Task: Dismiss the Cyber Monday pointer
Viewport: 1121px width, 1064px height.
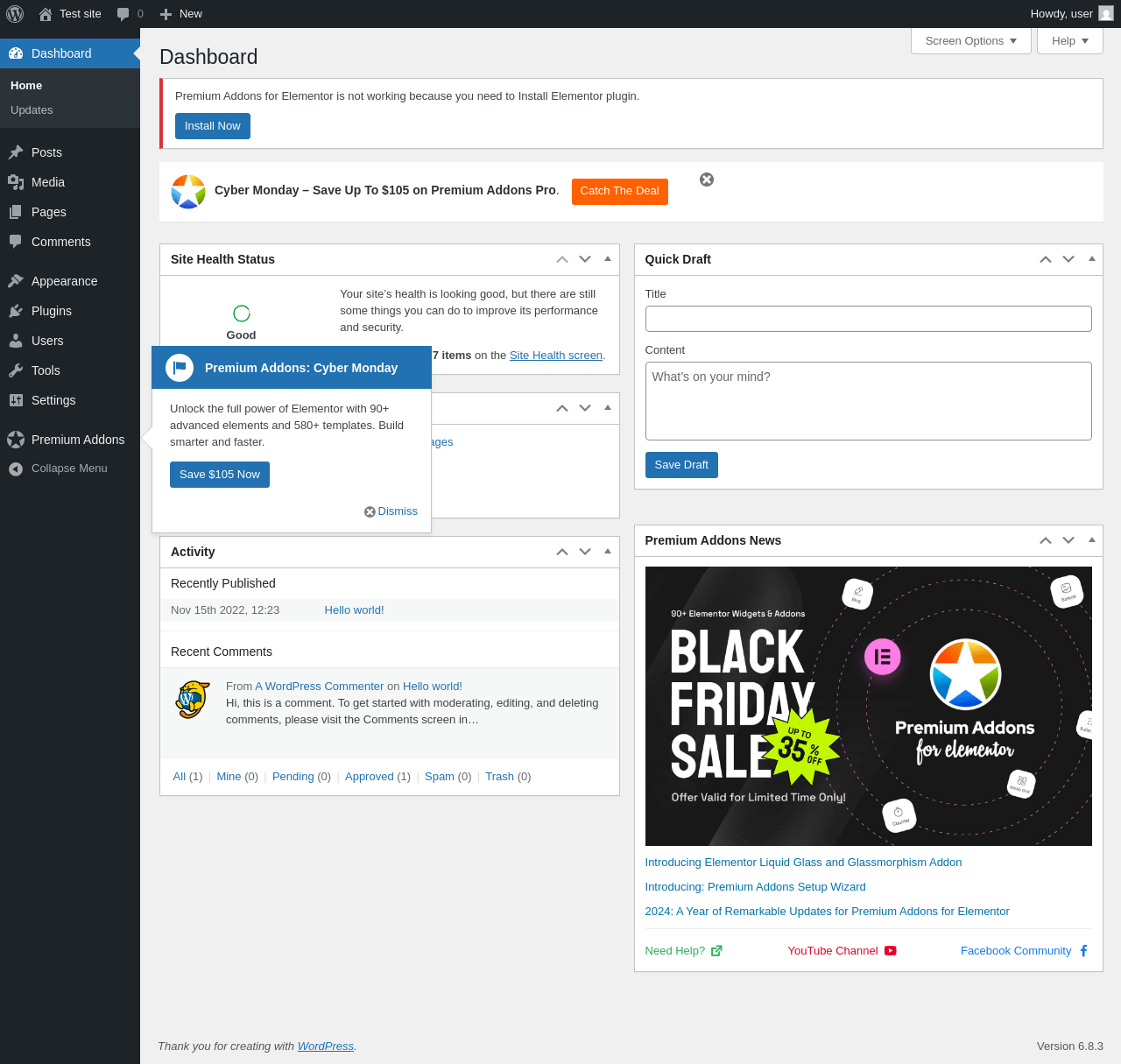Action: [391, 511]
